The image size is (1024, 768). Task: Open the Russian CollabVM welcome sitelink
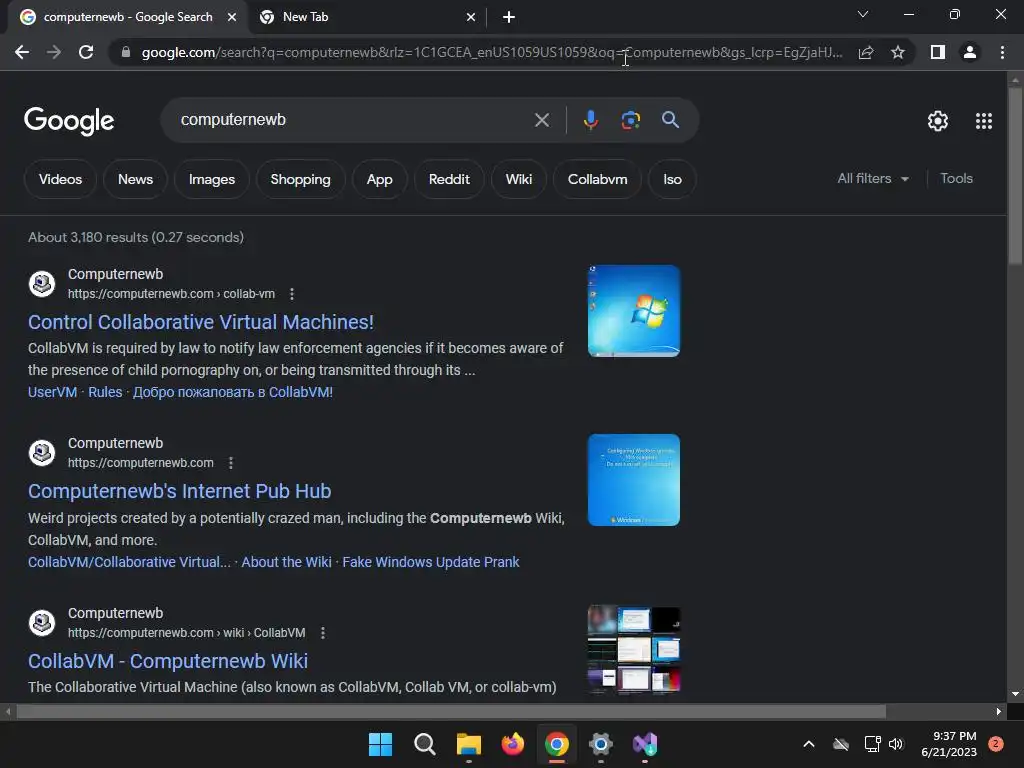(233, 392)
